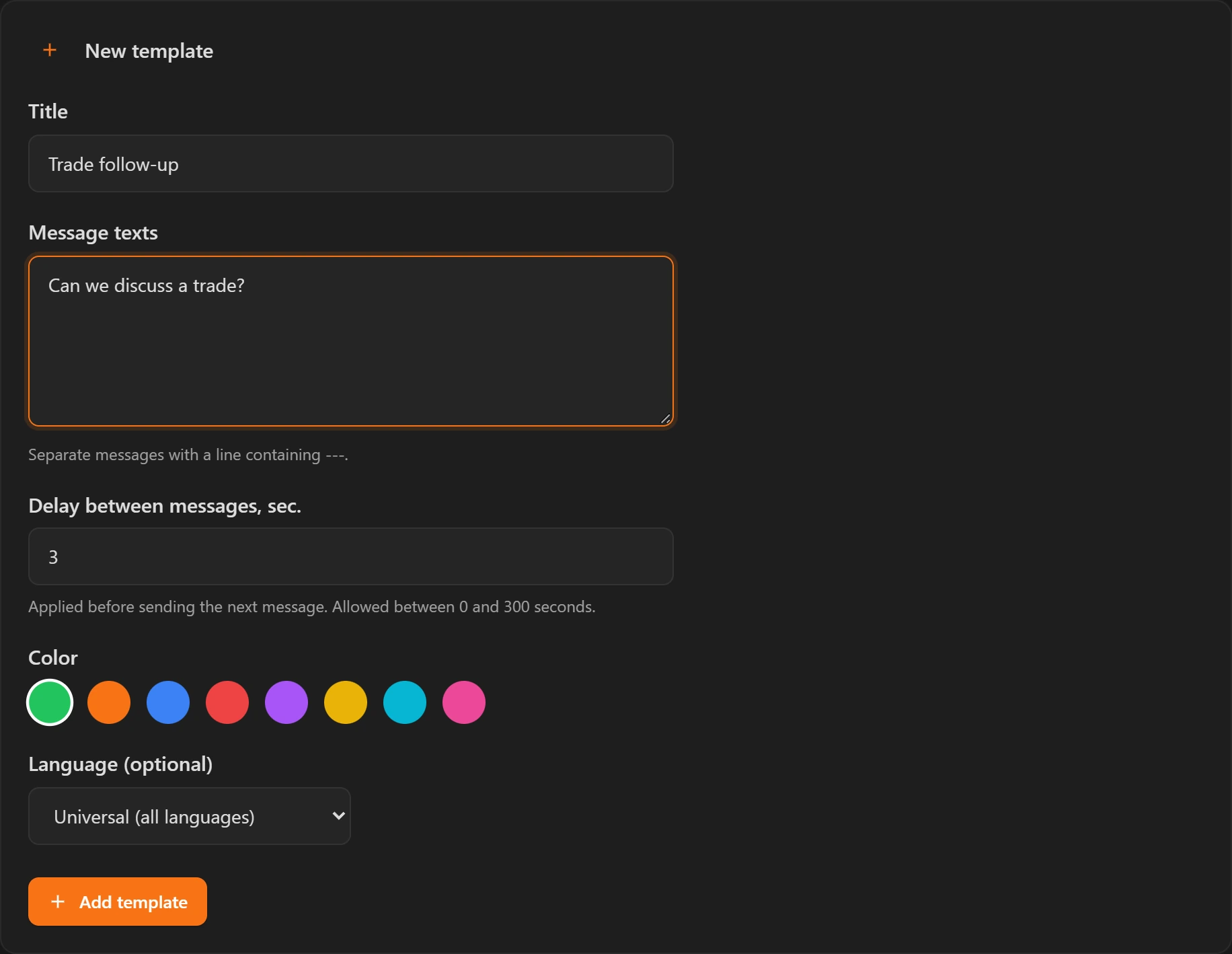This screenshot has width=1232, height=954.
Task: Click the orange plus icon beside New template
Action: (x=50, y=50)
